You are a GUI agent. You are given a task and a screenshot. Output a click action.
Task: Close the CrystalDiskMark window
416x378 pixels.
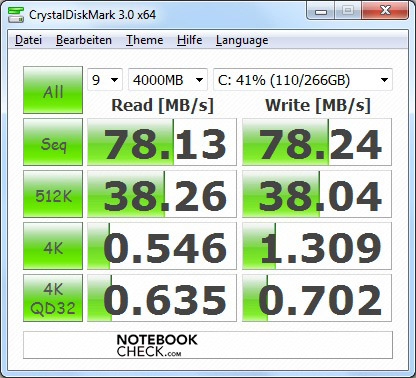click(x=385, y=11)
